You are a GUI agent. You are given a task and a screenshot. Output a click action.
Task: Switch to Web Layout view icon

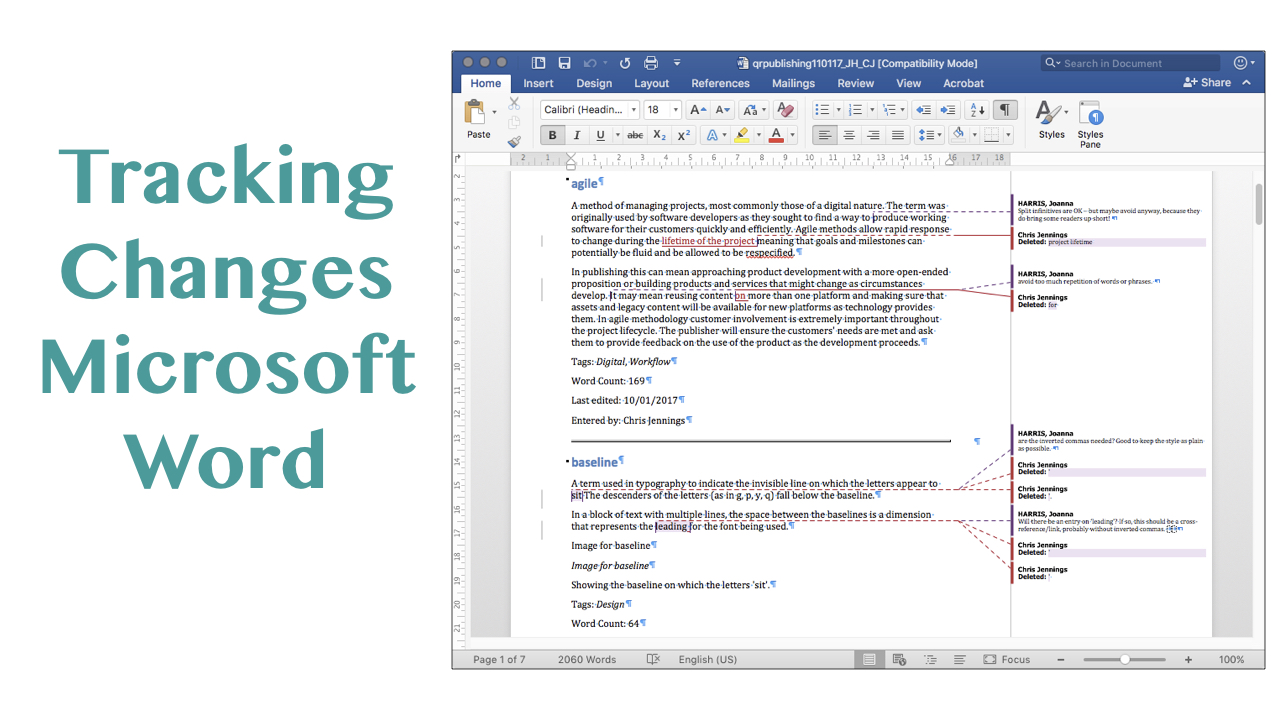coord(899,659)
